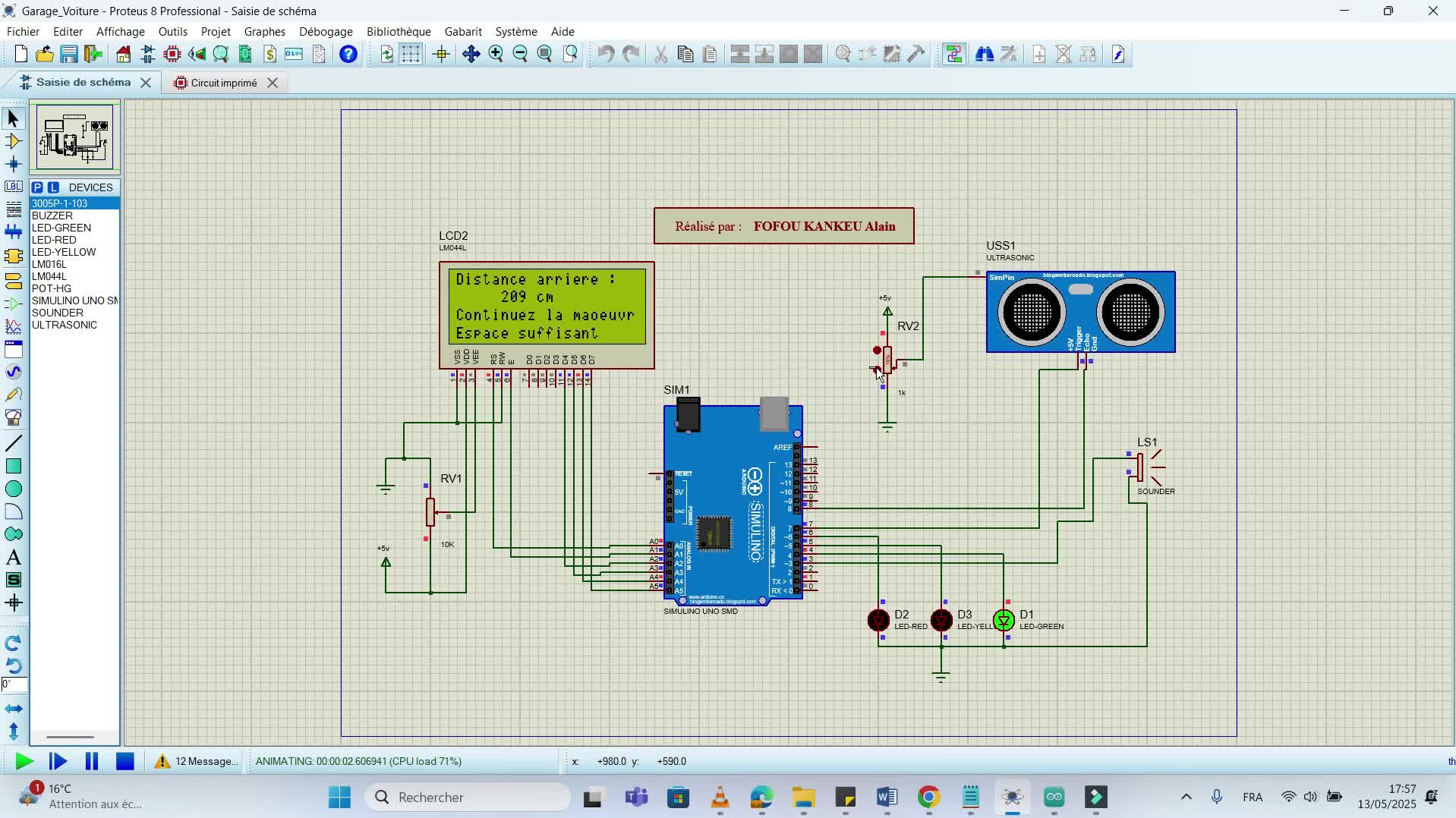The image size is (1456, 818).
Task: Toggle the wire autorouter icon
Action: pos(954,54)
